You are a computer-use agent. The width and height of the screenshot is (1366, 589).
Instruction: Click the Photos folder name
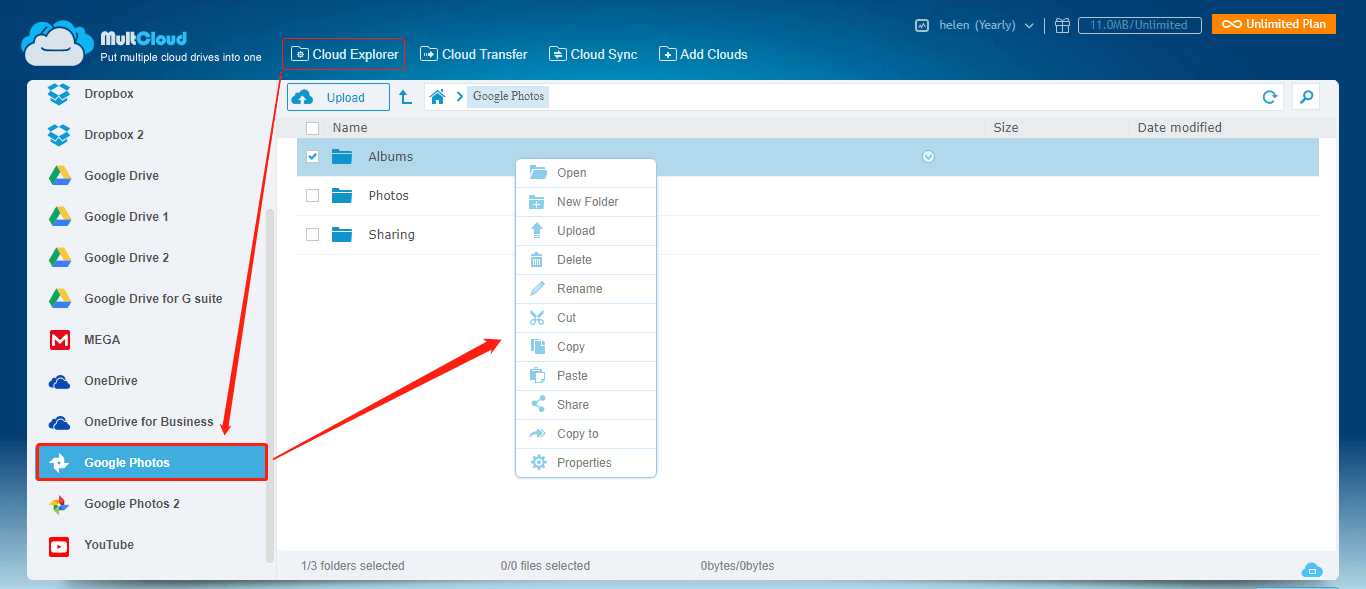tap(389, 196)
